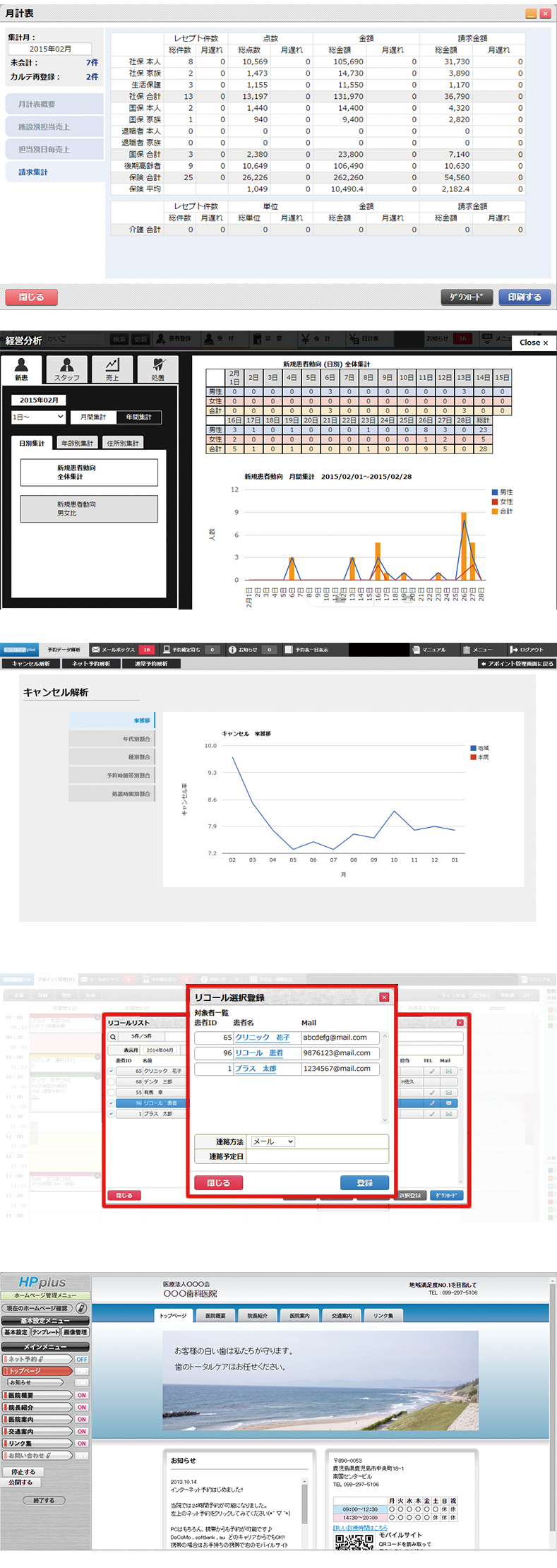Open the 院長紹介 tab on the homepage

[258, 1315]
